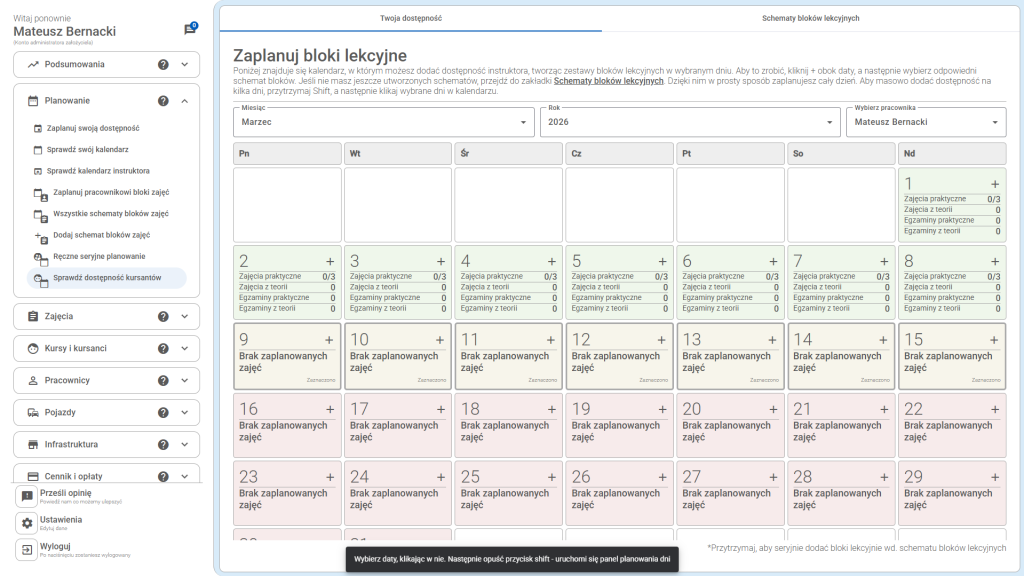Open the Rok year dropdown

[690, 122]
